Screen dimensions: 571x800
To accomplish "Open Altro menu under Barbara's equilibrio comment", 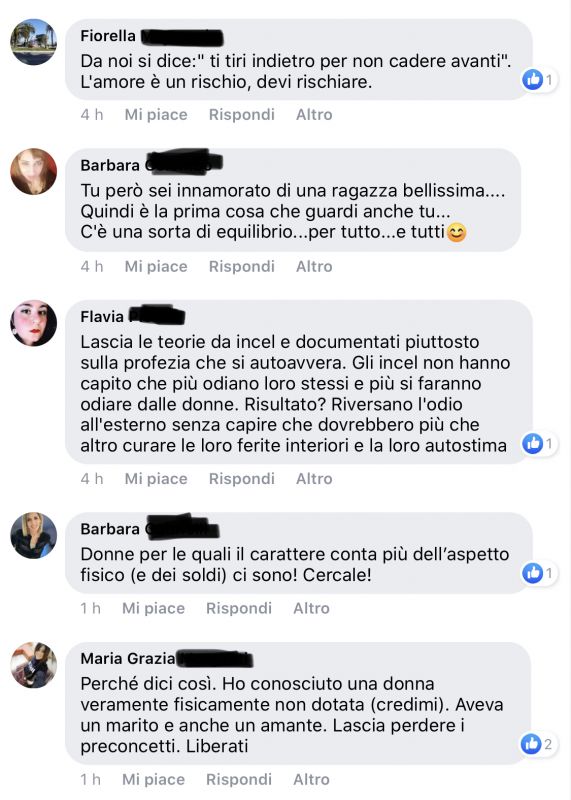I will point(314,266).
